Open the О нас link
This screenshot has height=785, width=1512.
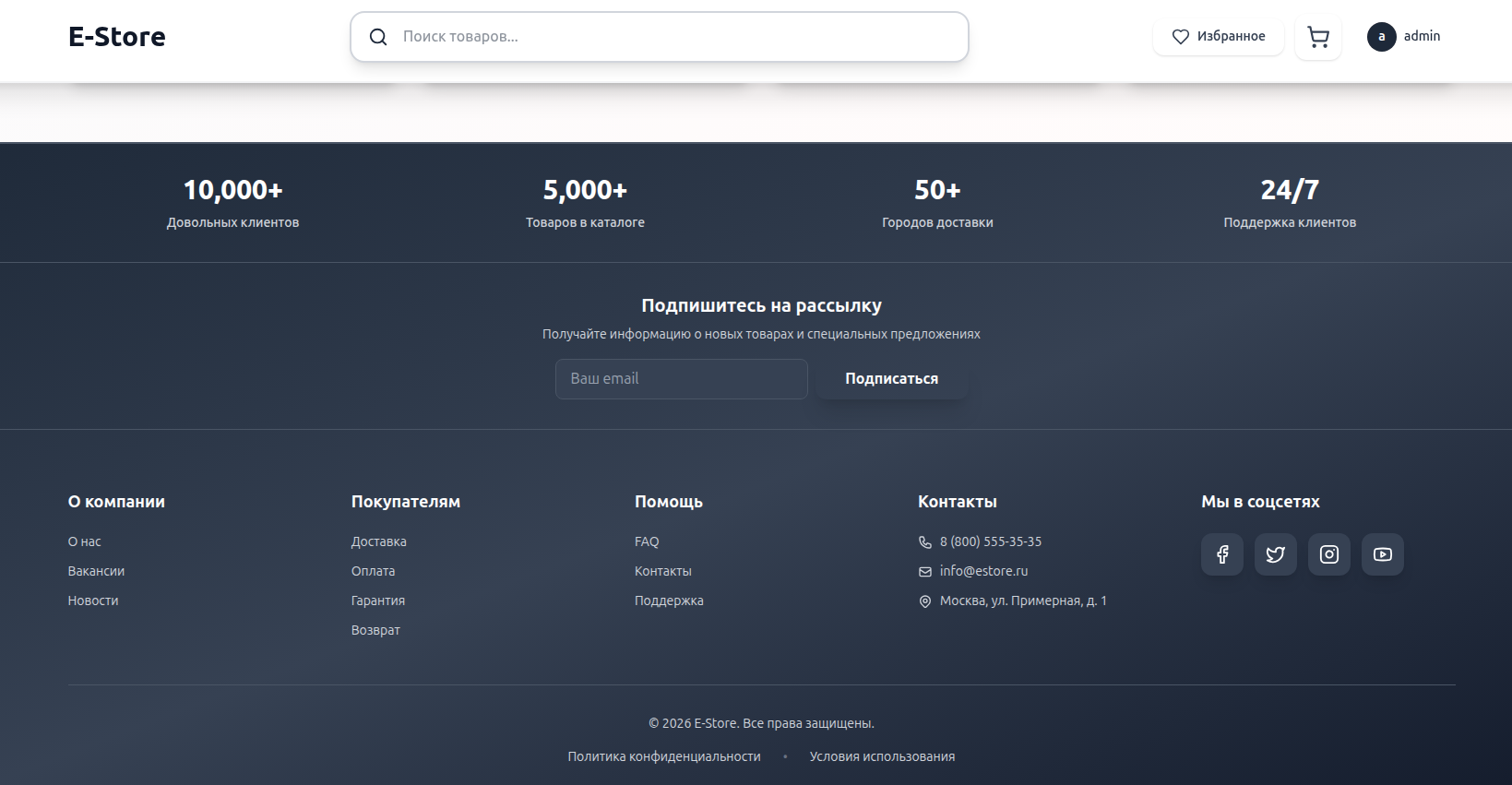[85, 541]
